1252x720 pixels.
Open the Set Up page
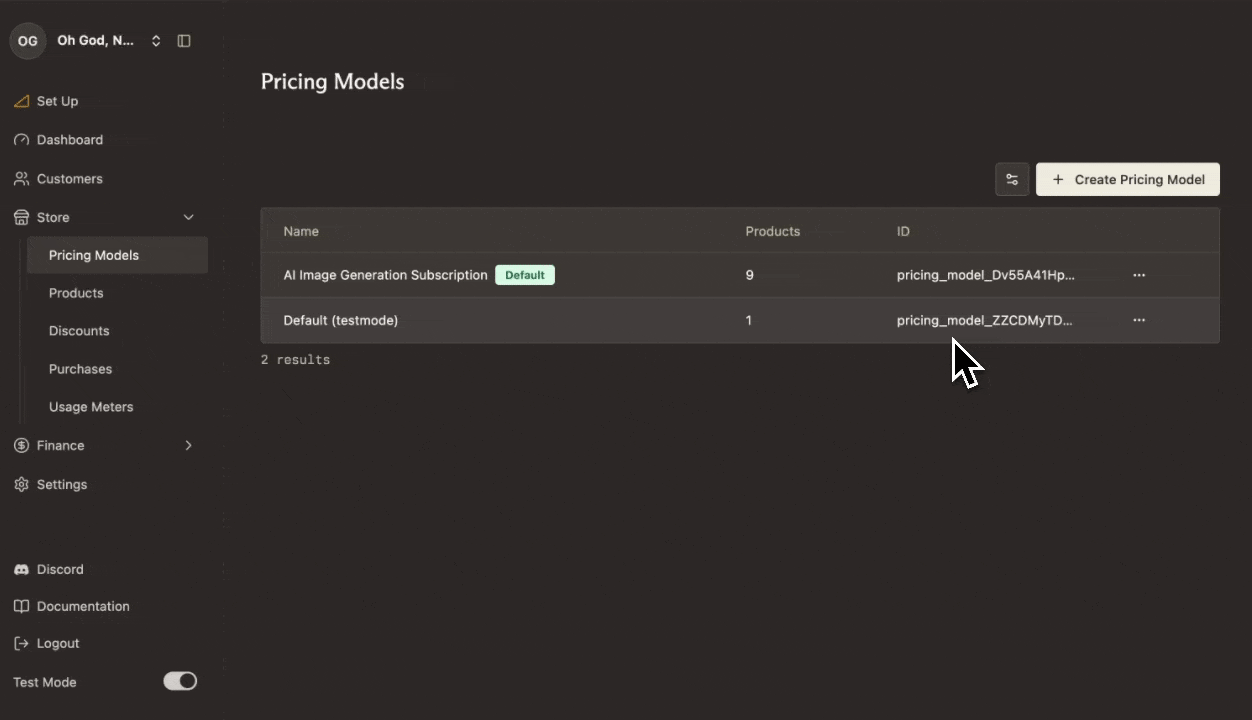click(57, 101)
